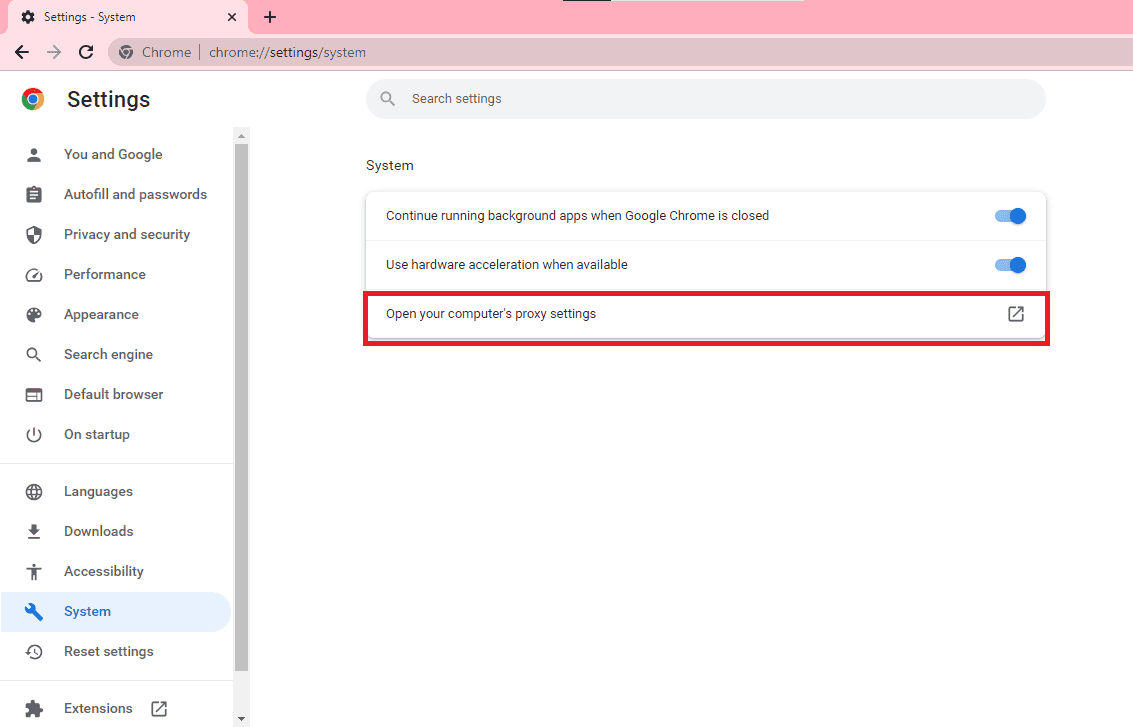Go to the Languages section
This screenshot has width=1133, height=727.
pos(98,491)
